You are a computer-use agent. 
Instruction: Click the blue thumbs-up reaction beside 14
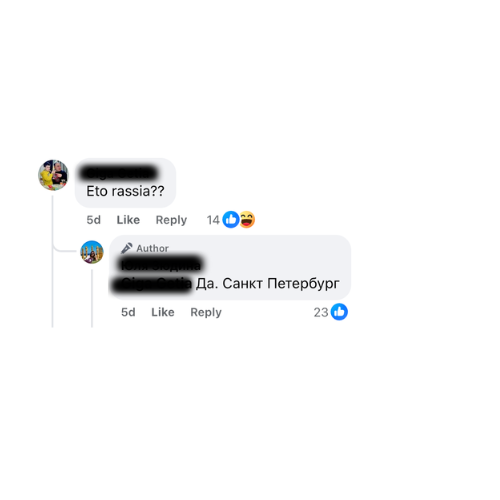pyautogui.click(x=231, y=220)
